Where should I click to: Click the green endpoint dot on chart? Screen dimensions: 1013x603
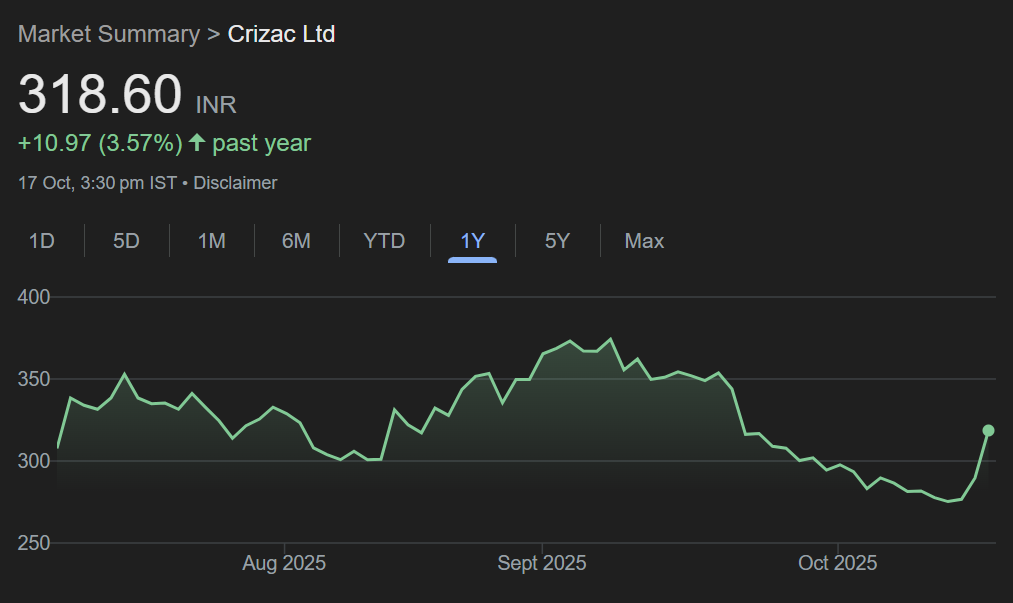point(989,430)
